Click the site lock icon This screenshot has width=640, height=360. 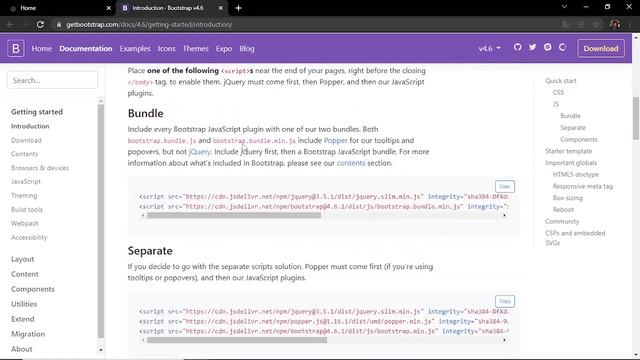pyautogui.click(x=59, y=24)
